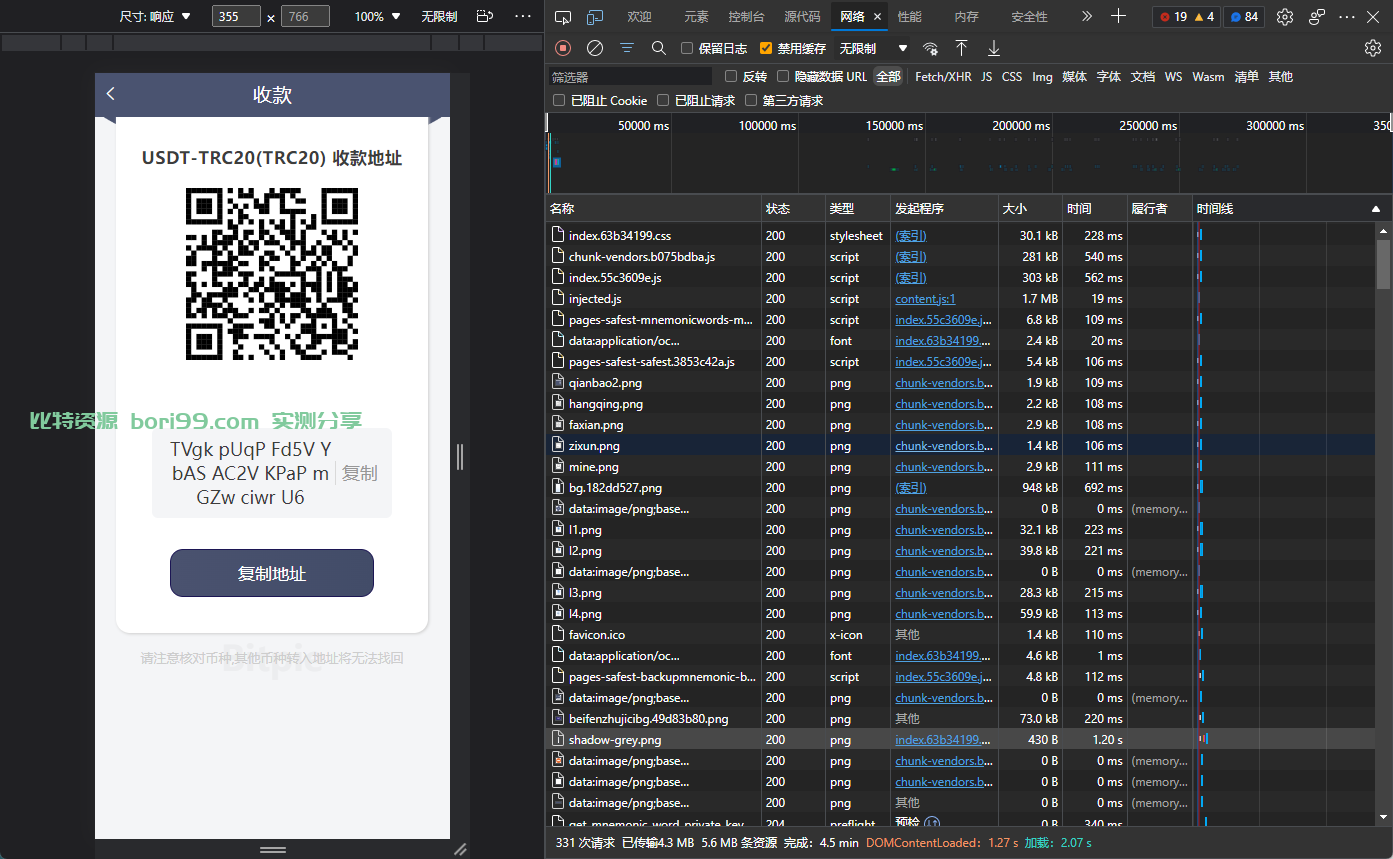Tick the 反转 filter checkbox

[731, 76]
